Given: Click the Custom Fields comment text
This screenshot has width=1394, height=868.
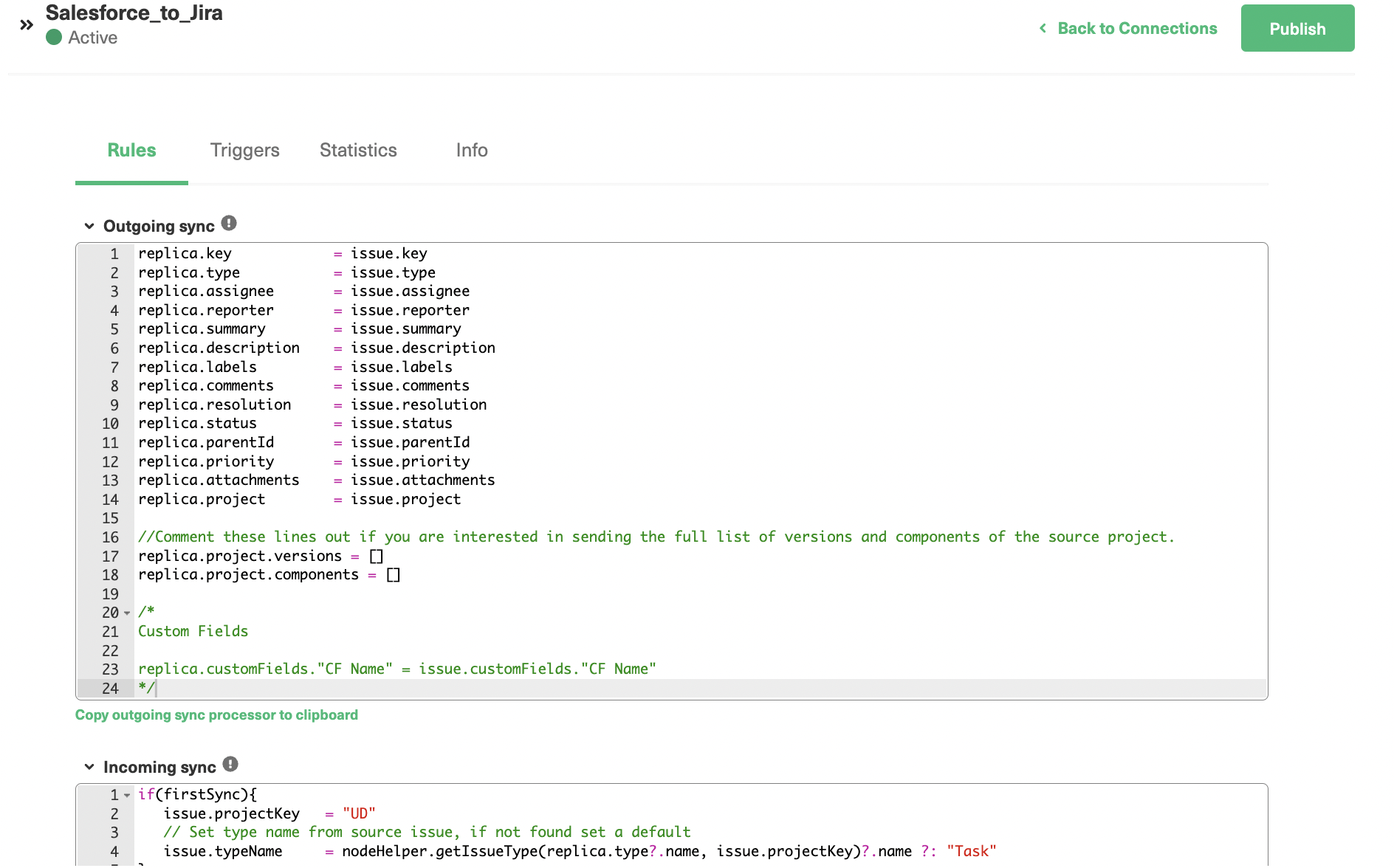Looking at the screenshot, I should point(193,632).
